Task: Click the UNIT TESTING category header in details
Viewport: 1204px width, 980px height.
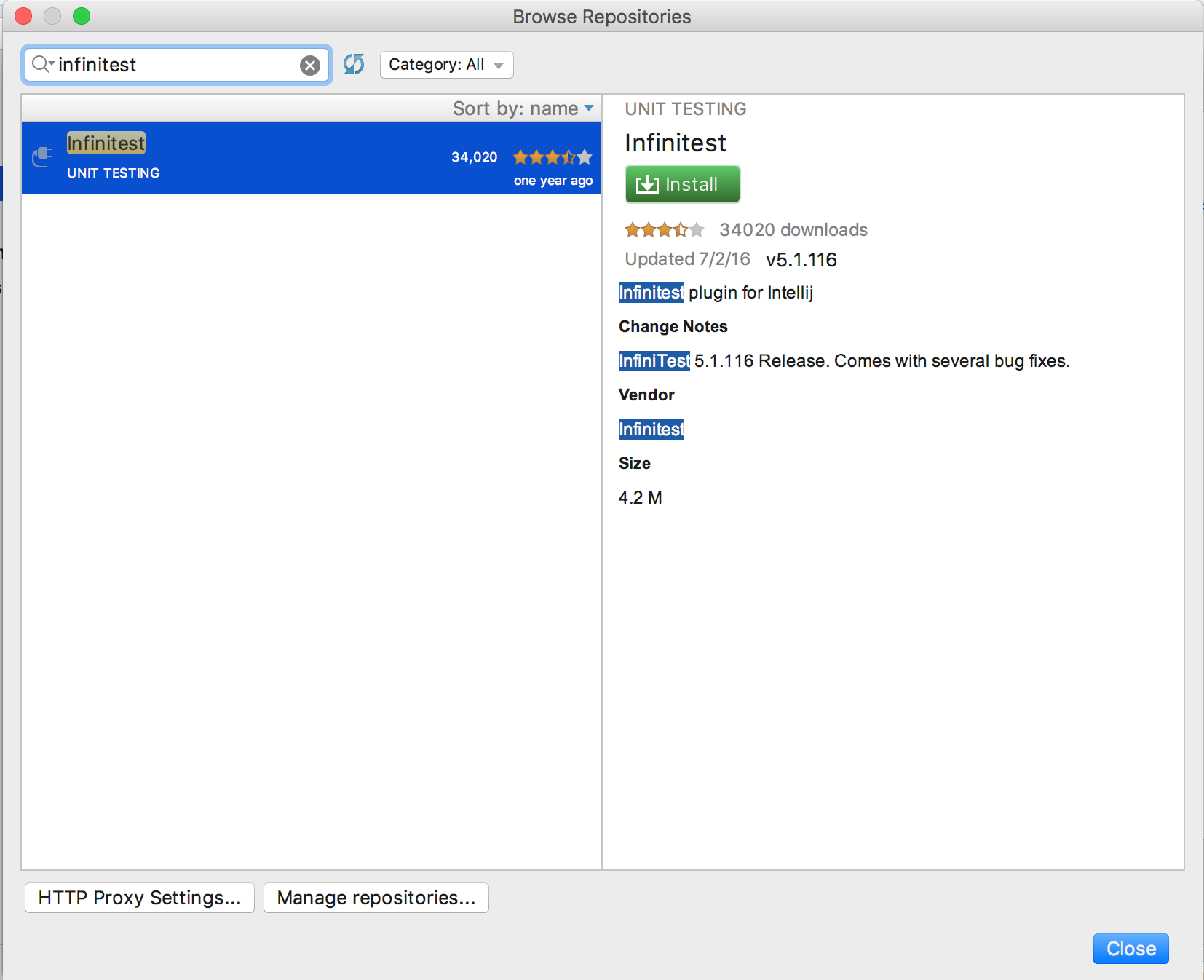Action: point(686,109)
